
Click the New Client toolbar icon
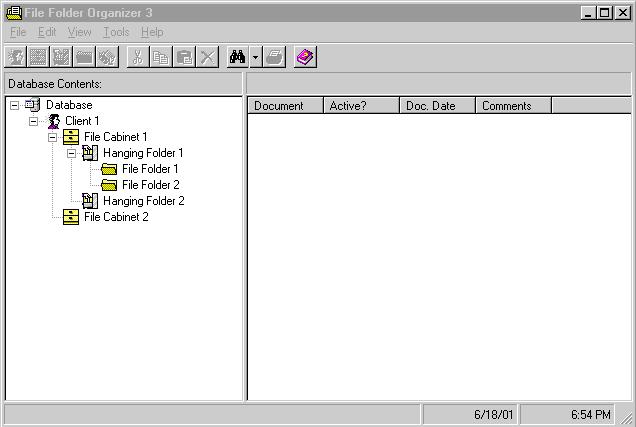click(15, 57)
